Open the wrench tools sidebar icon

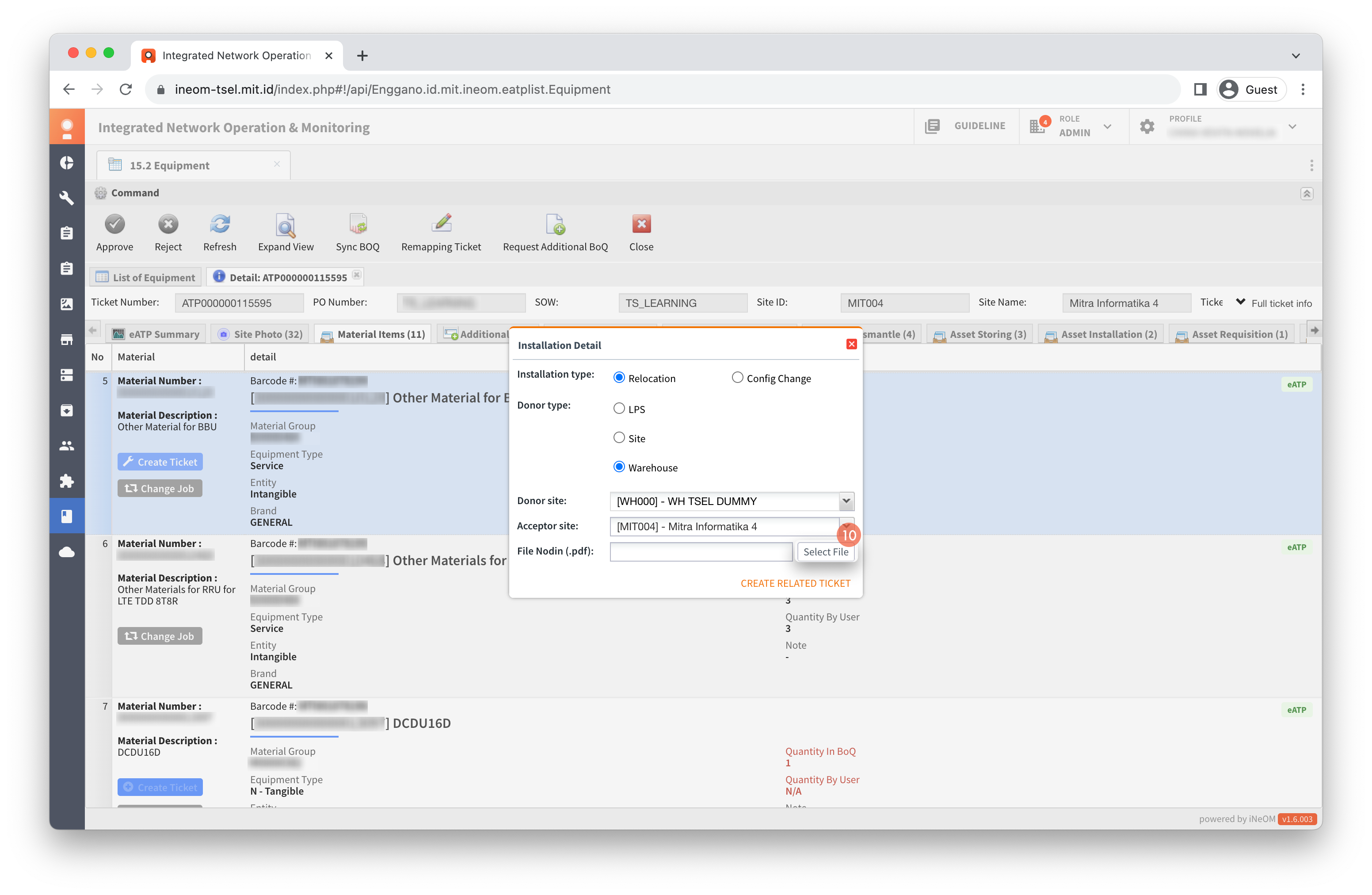[67, 198]
